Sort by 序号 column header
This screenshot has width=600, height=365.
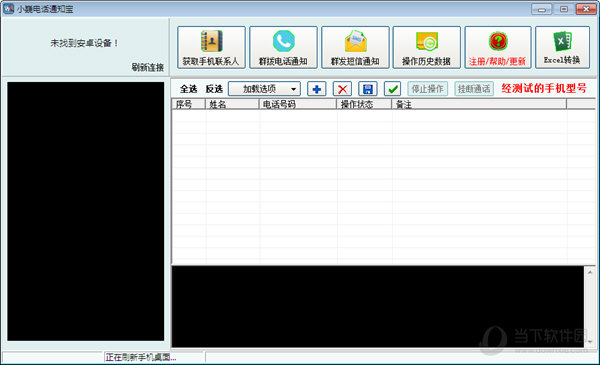click(x=189, y=104)
